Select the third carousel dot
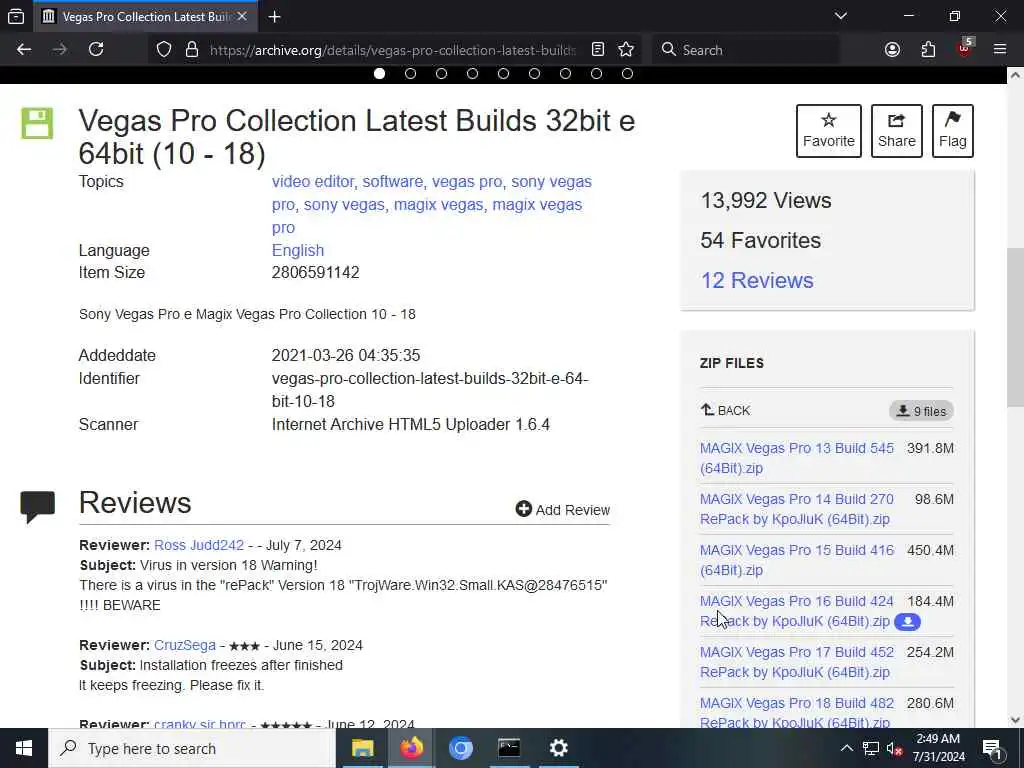 click(441, 74)
